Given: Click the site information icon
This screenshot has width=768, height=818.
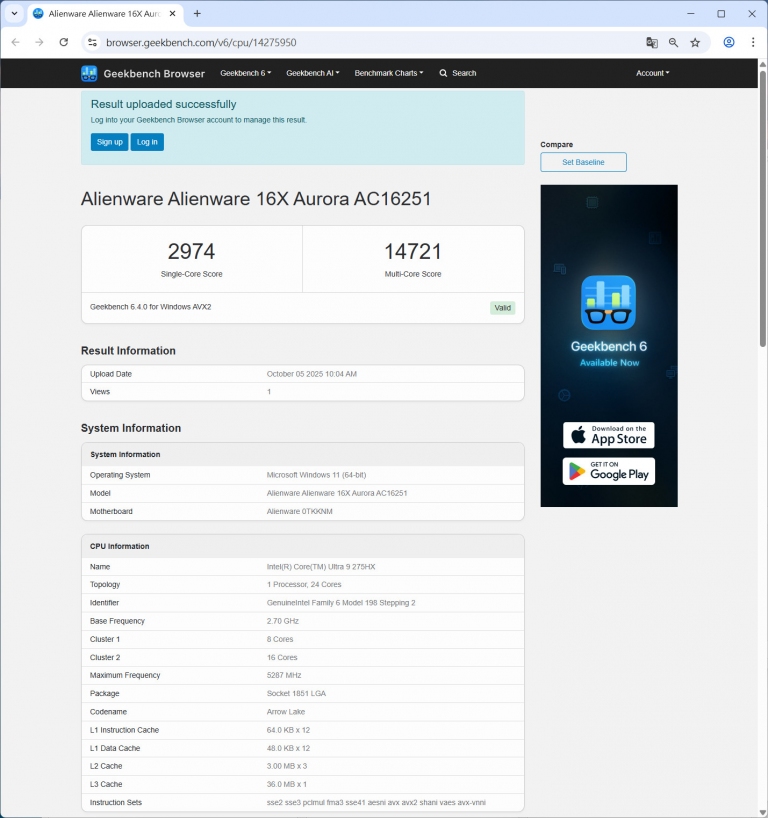Looking at the screenshot, I should [x=92, y=43].
